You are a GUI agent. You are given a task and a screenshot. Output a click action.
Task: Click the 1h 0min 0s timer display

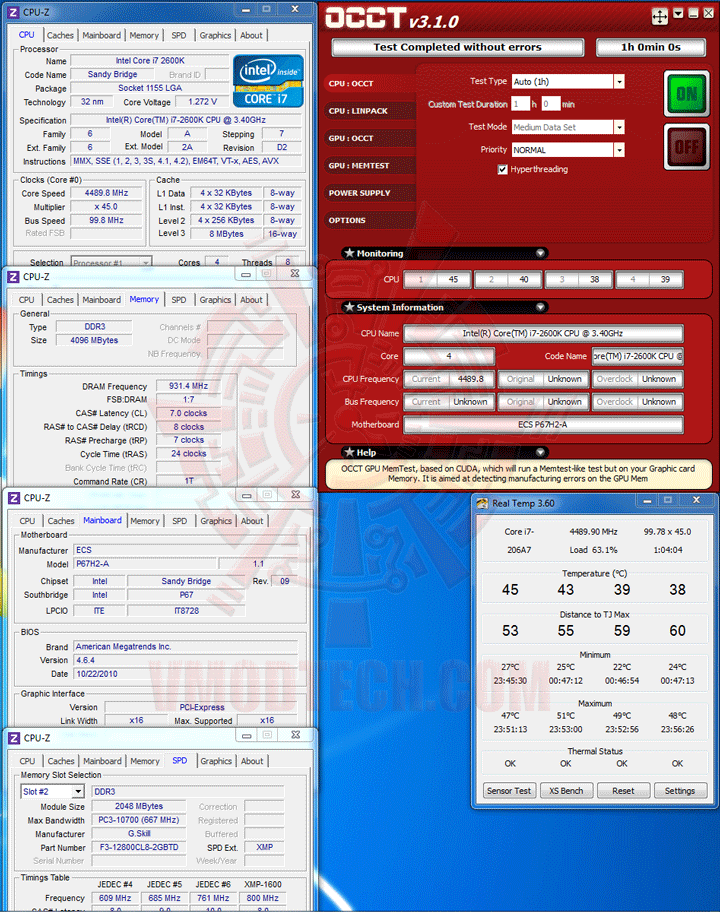[x=651, y=47]
